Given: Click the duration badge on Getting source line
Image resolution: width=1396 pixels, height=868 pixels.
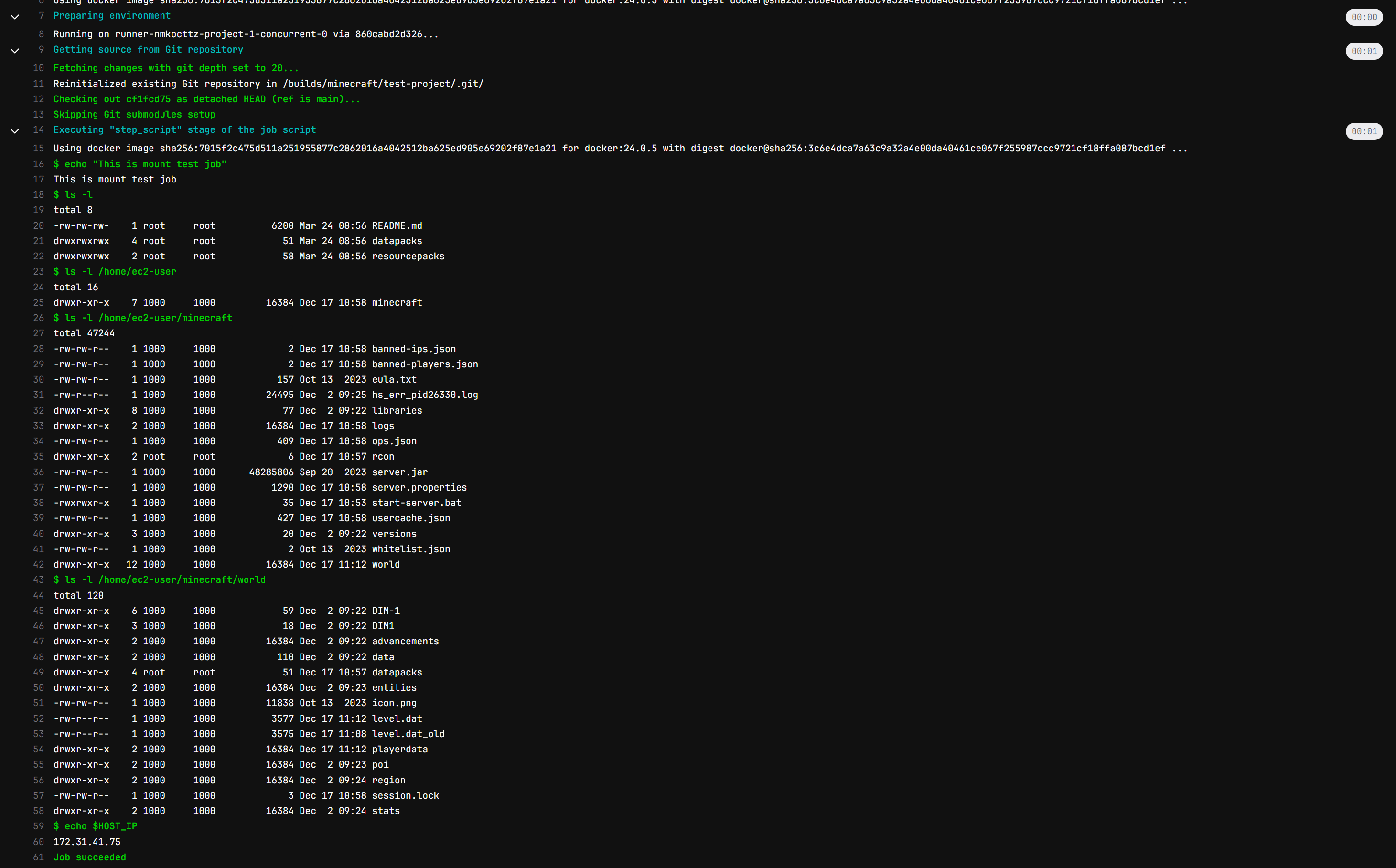Looking at the screenshot, I should (x=1364, y=51).
